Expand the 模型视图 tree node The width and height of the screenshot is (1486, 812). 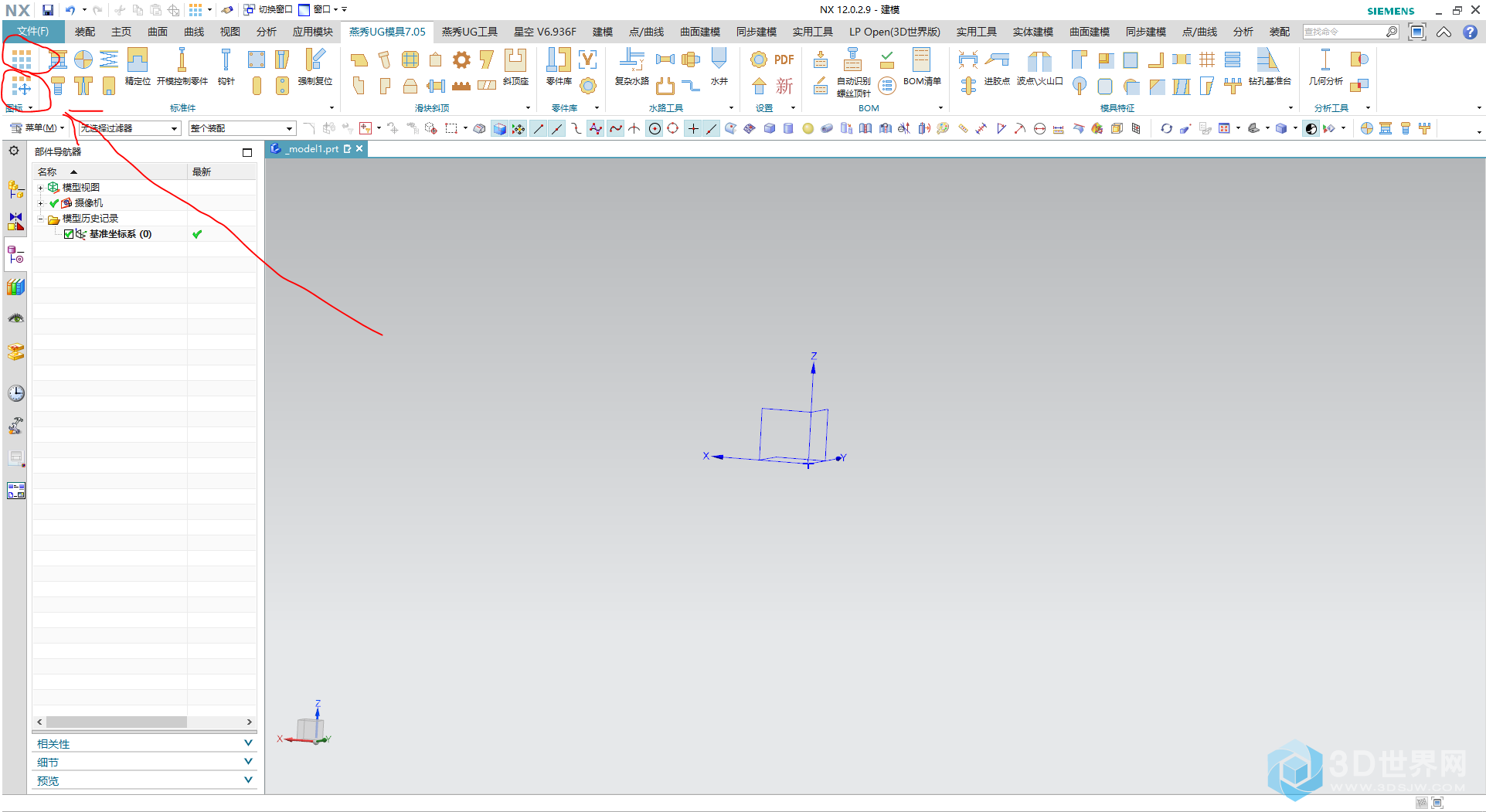[x=40, y=188]
